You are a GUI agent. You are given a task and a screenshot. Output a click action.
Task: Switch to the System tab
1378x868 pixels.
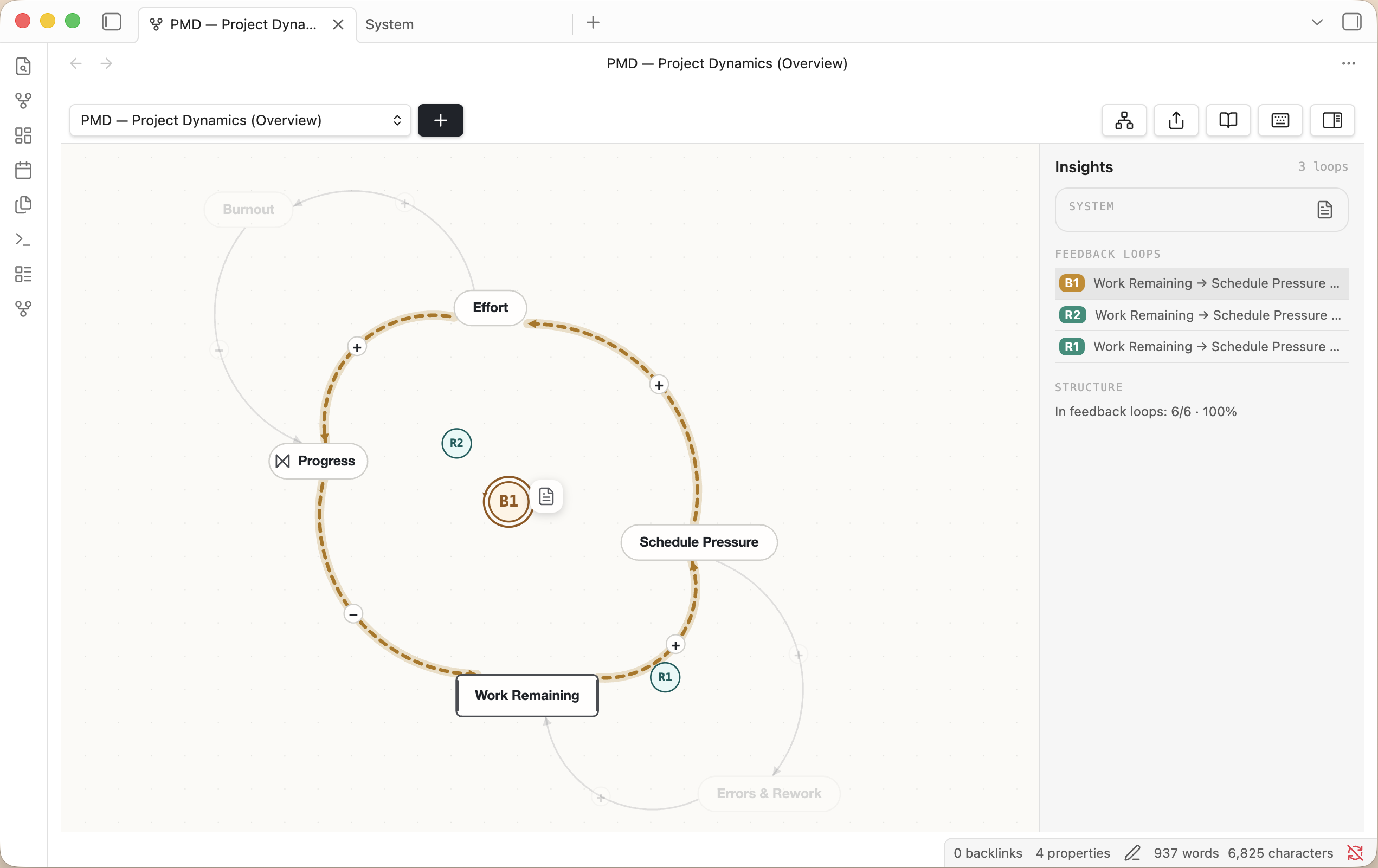[389, 24]
